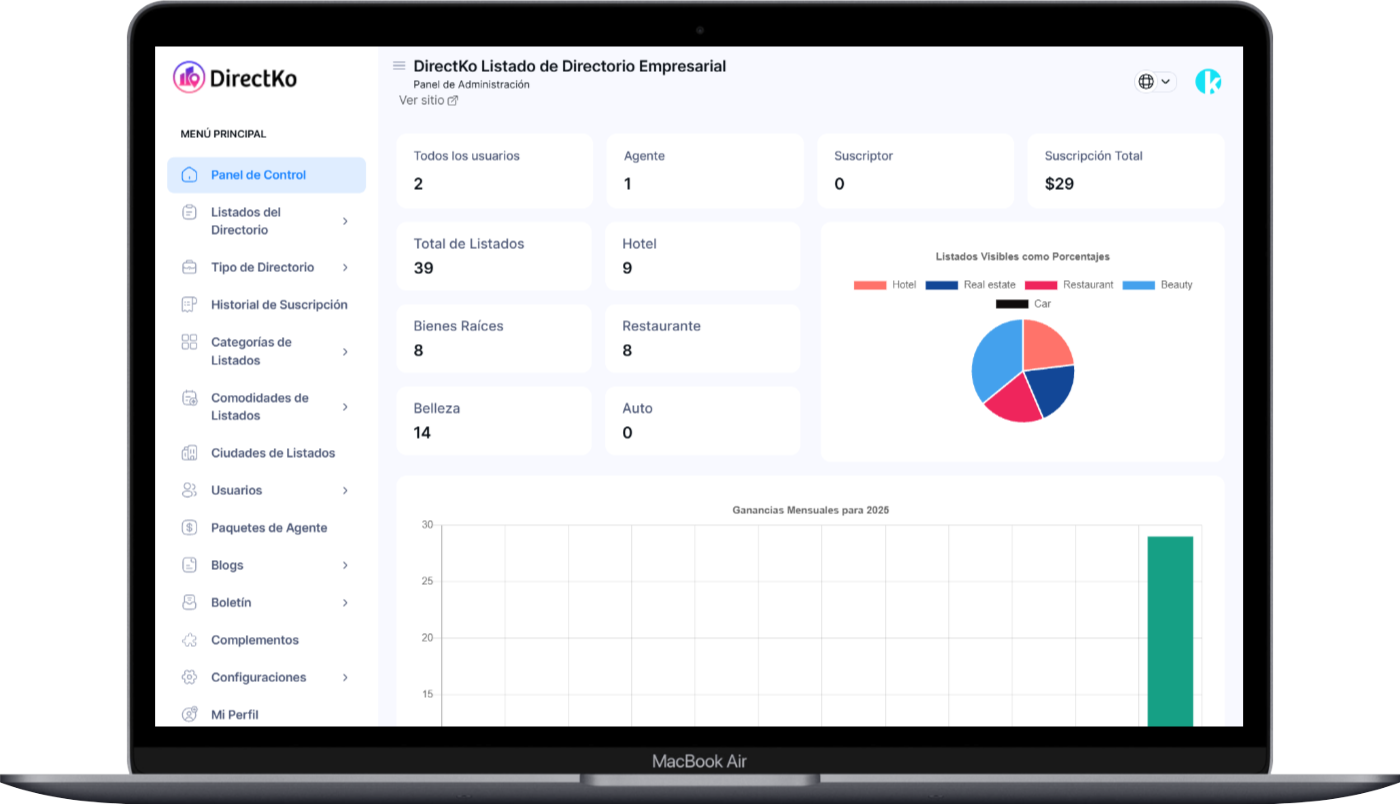Click the Mi Perfil user icon
This screenshot has height=804, width=1400.
(x=189, y=714)
